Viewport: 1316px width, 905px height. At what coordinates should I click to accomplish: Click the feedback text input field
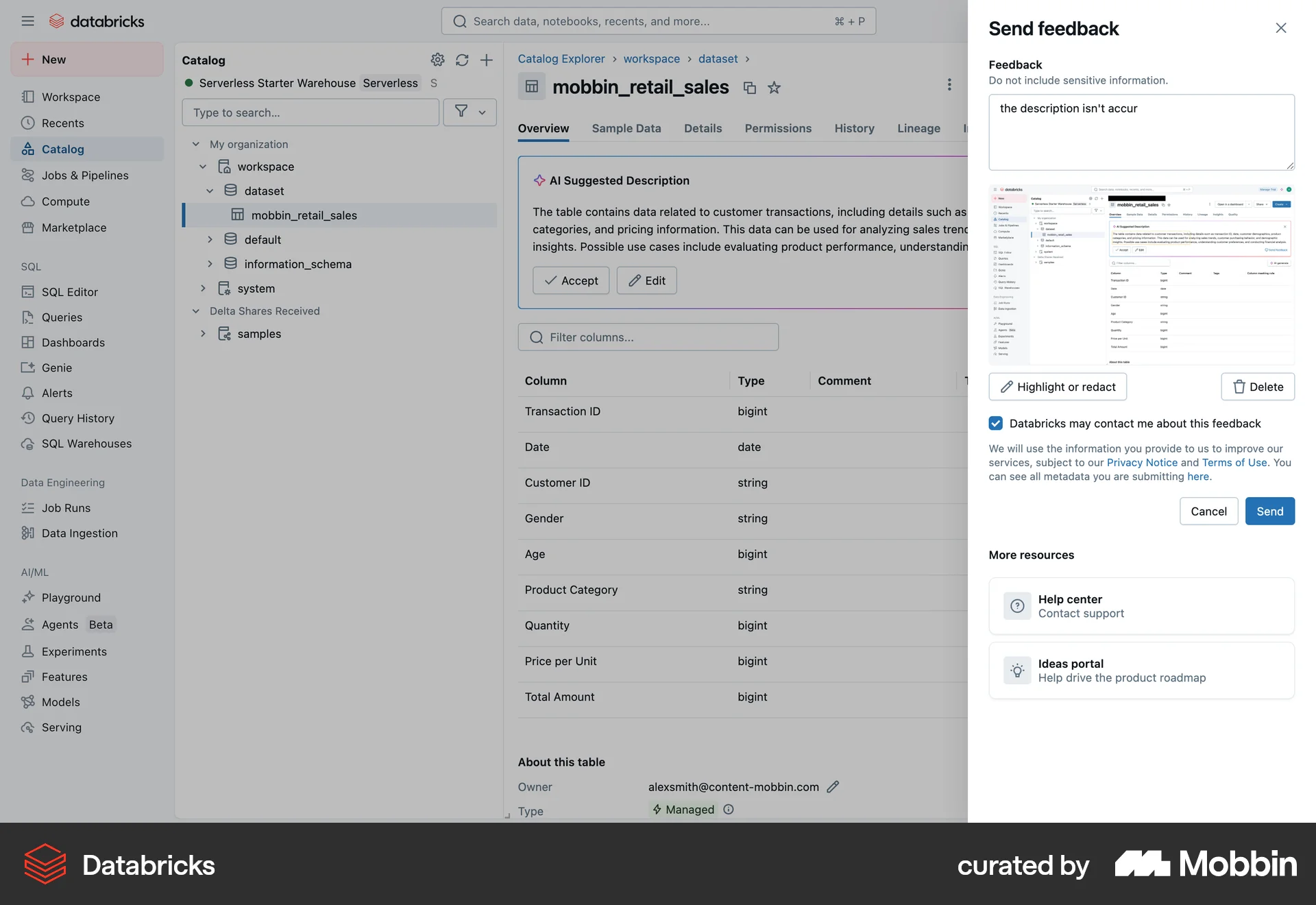tap(1141, 132)
